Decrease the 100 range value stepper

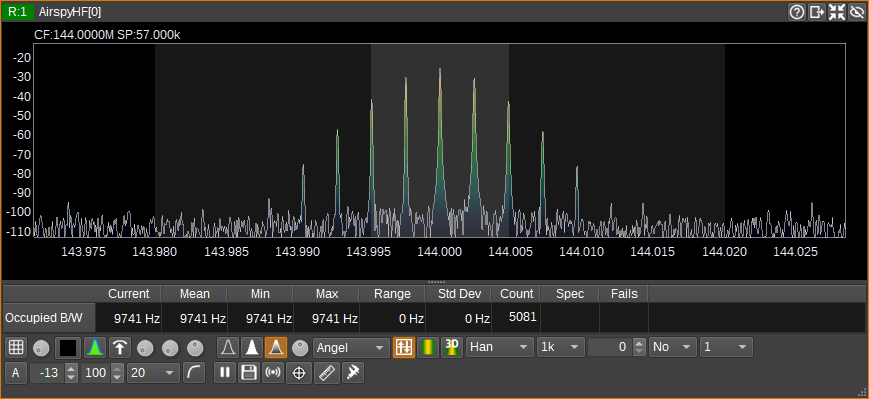[x=117, y=377]
